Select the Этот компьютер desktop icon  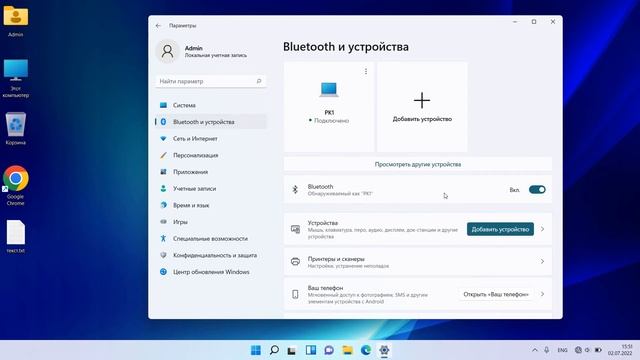tap(16, 78)
